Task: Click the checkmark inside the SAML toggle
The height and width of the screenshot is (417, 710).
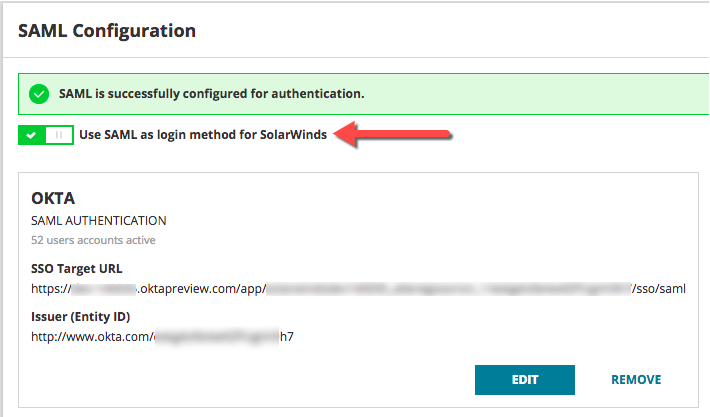Action: pos(33,135)
